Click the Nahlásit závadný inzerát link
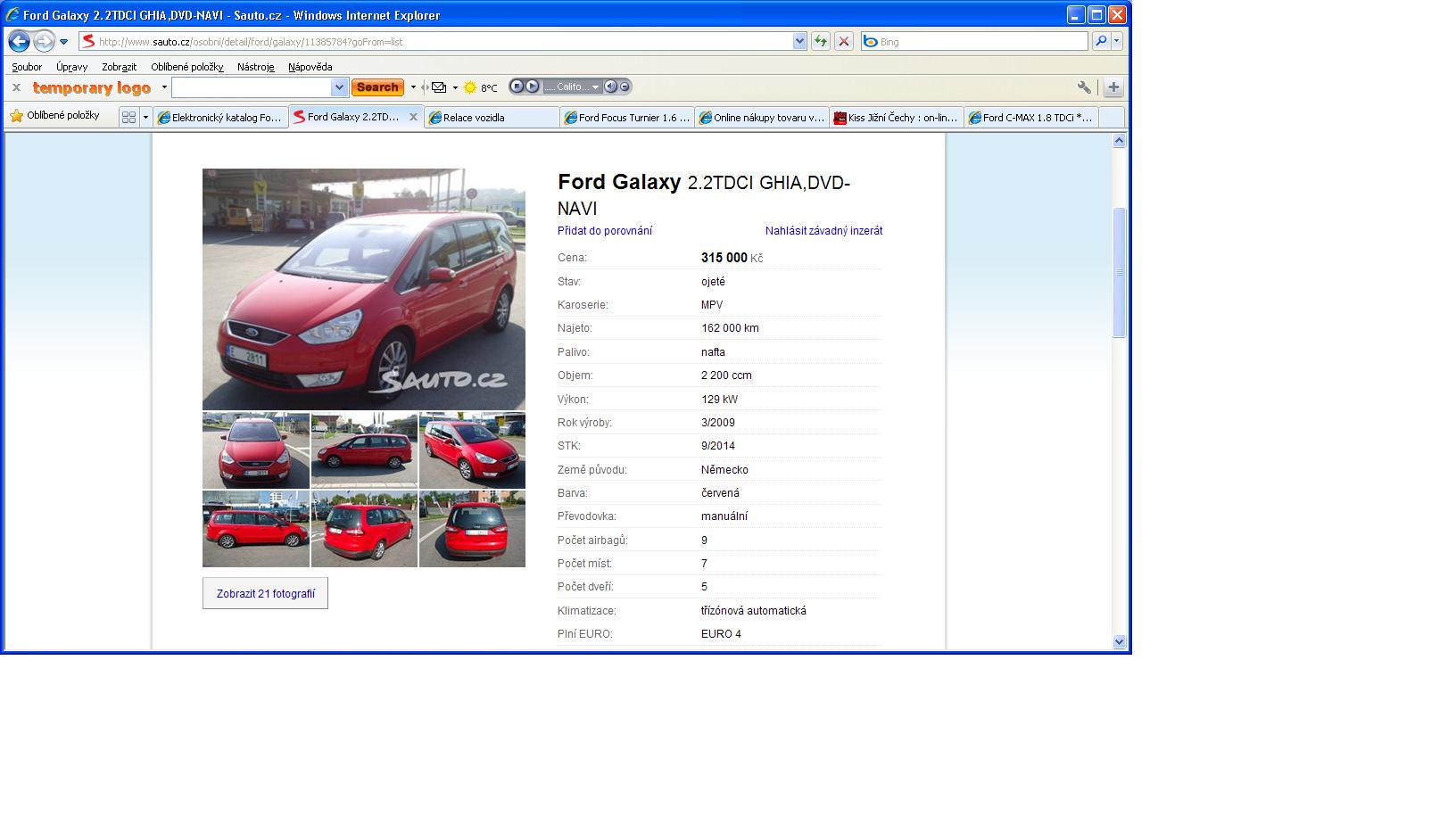 [x=823, y=231]
